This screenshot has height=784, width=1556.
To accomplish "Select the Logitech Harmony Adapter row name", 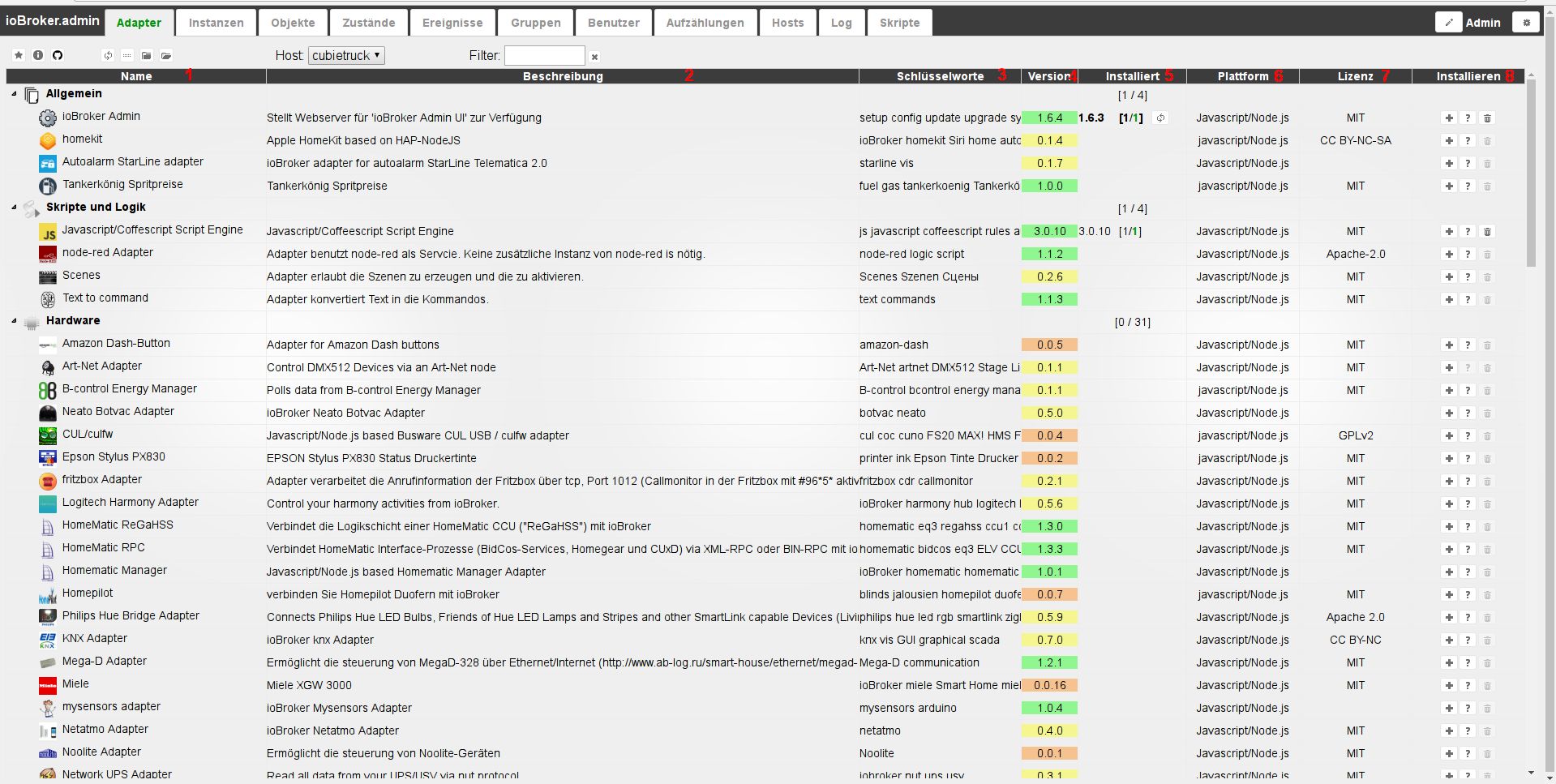I will 131,502.
